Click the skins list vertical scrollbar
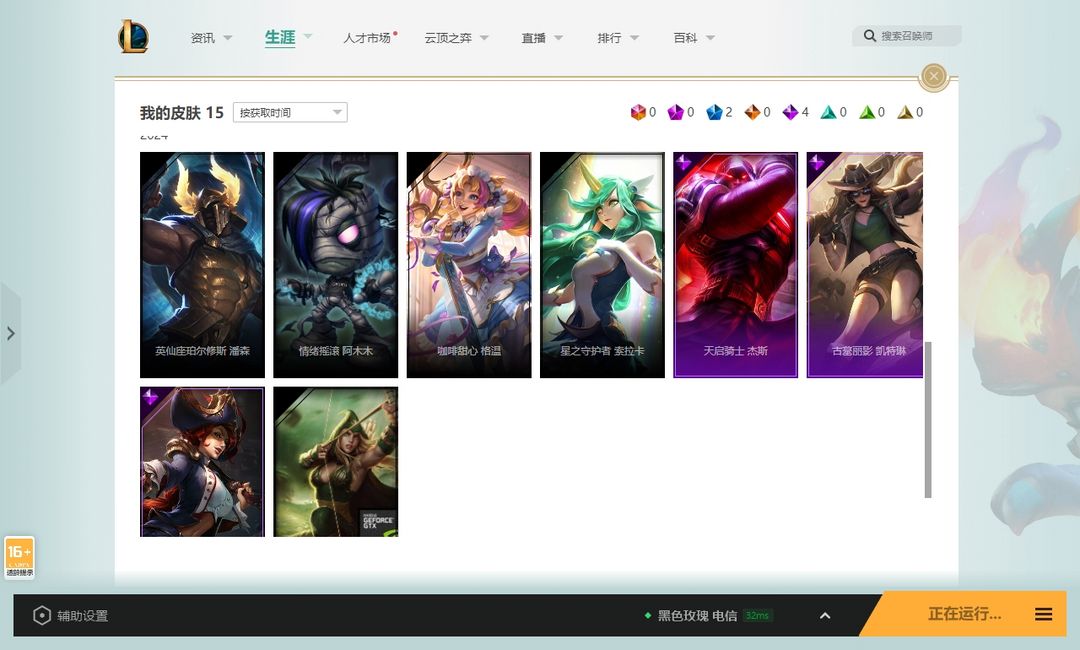Viewport: 1080px width, 650px height. pyautogui.click(x=928, y=419)
